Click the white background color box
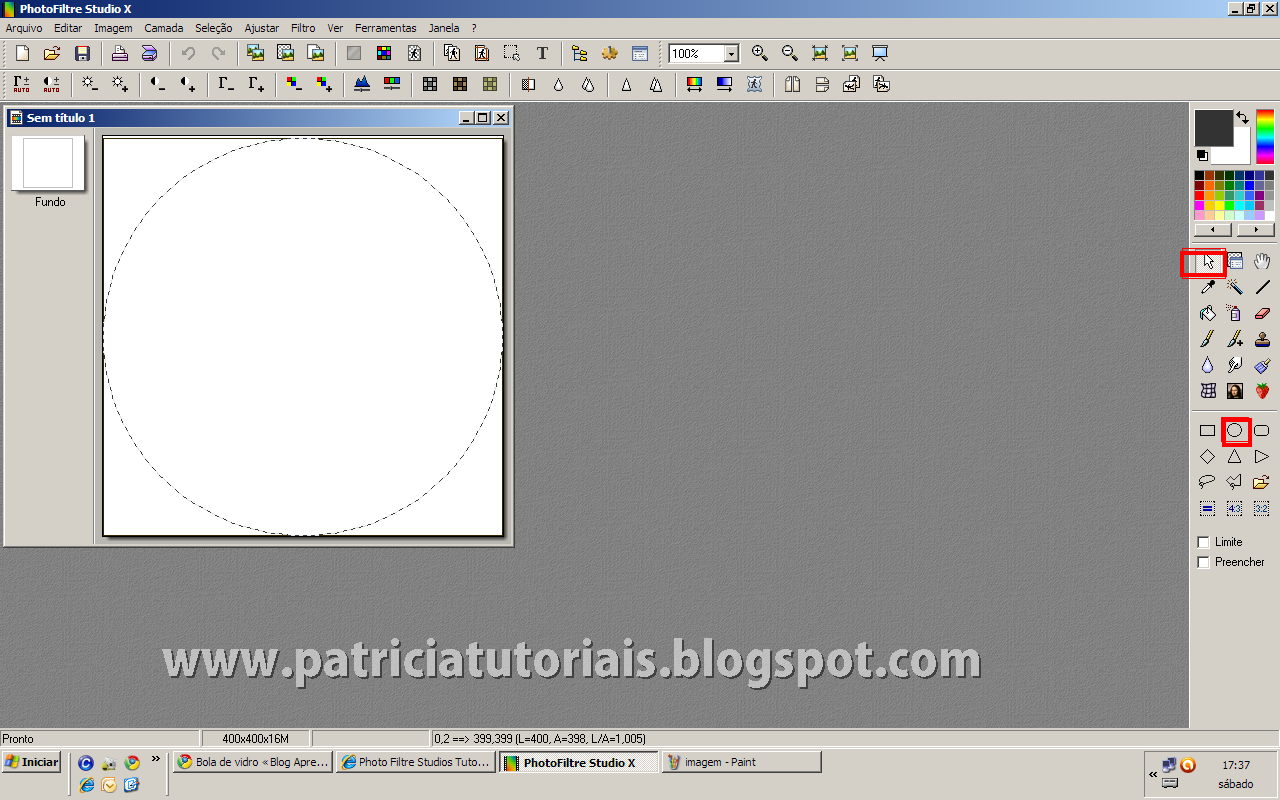 tap(1241, 153)
